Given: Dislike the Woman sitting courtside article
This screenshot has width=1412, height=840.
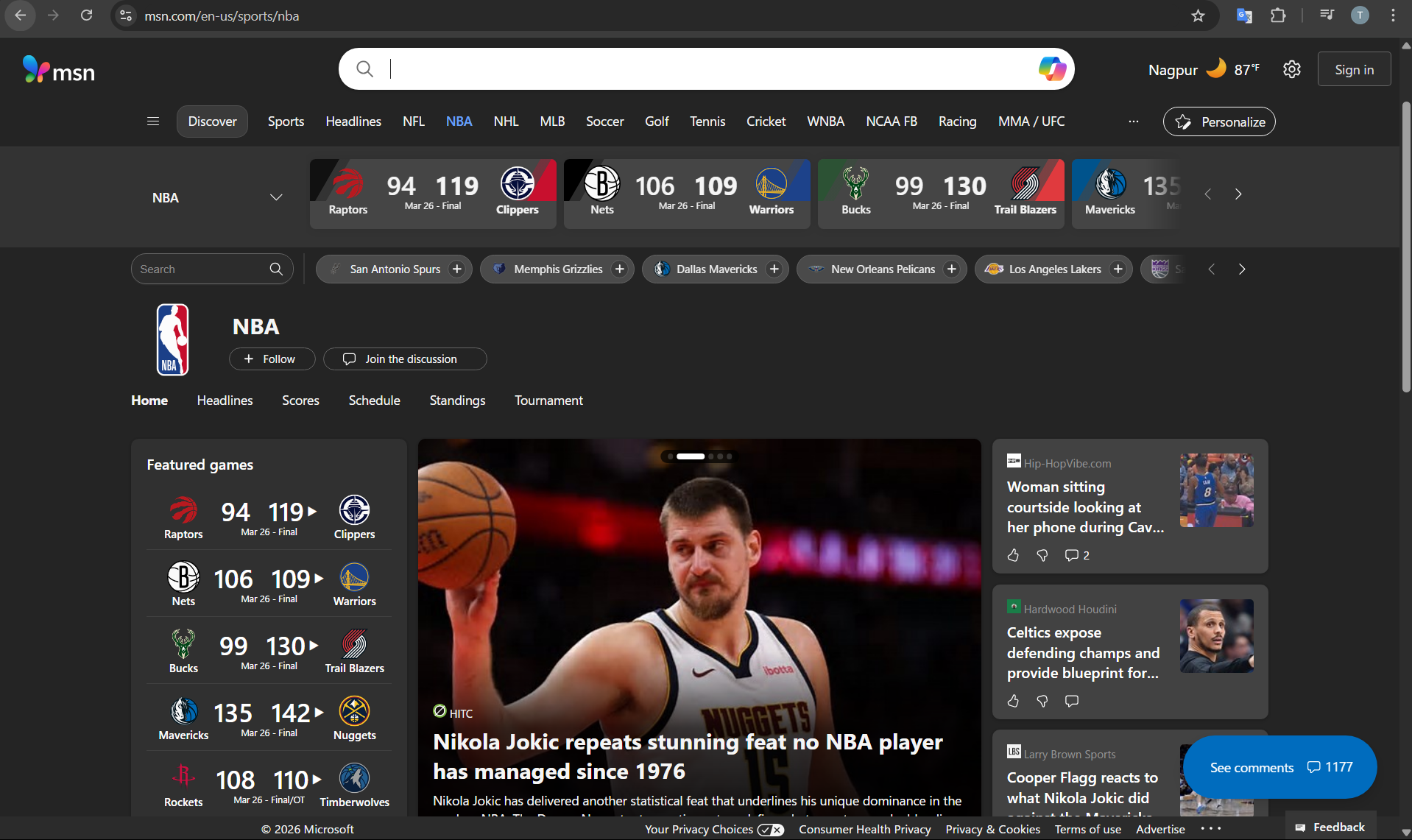Looking at the screenshot, I should click(1042, 555).
